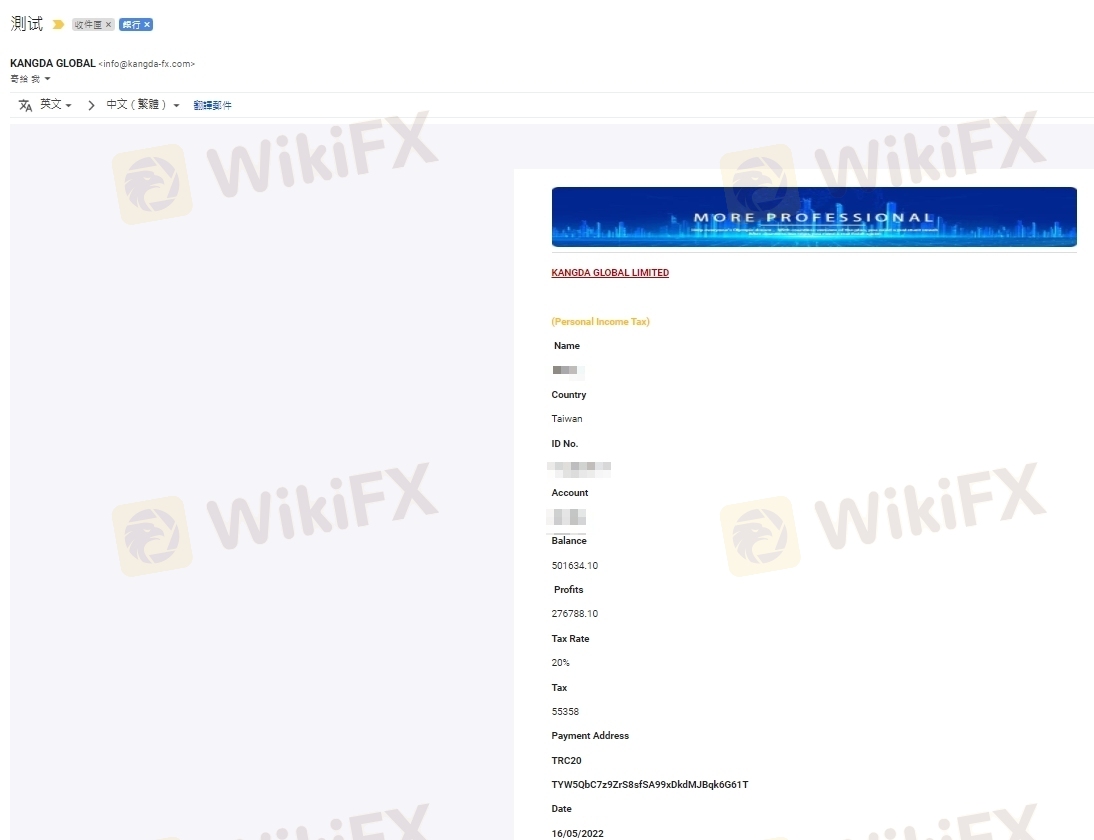Click the KANGDA GLOBAL LIMITED underlined heading

pyautogui.click(x=610, y=273)
